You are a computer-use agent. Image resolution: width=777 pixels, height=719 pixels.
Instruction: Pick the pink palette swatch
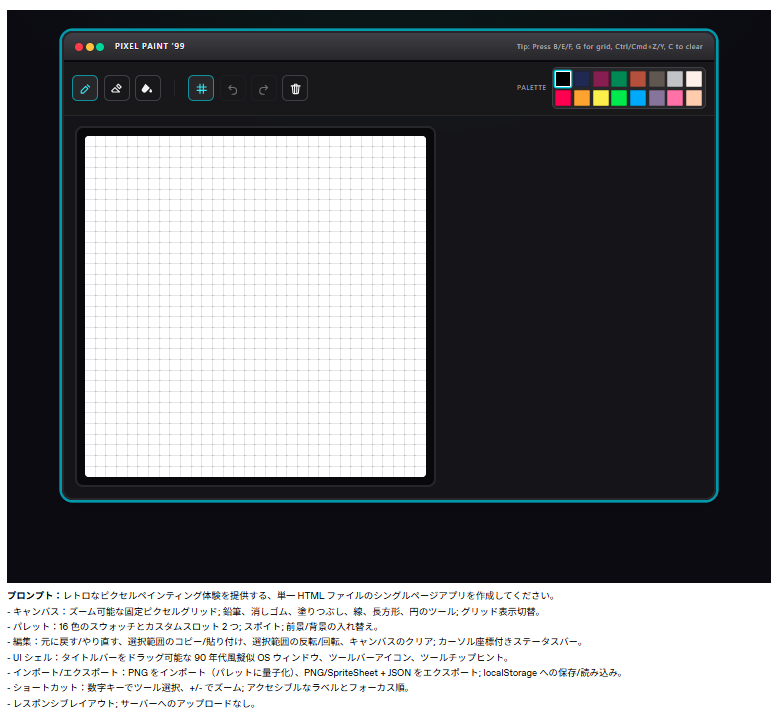pyautogui.click(x=675, y=98)
